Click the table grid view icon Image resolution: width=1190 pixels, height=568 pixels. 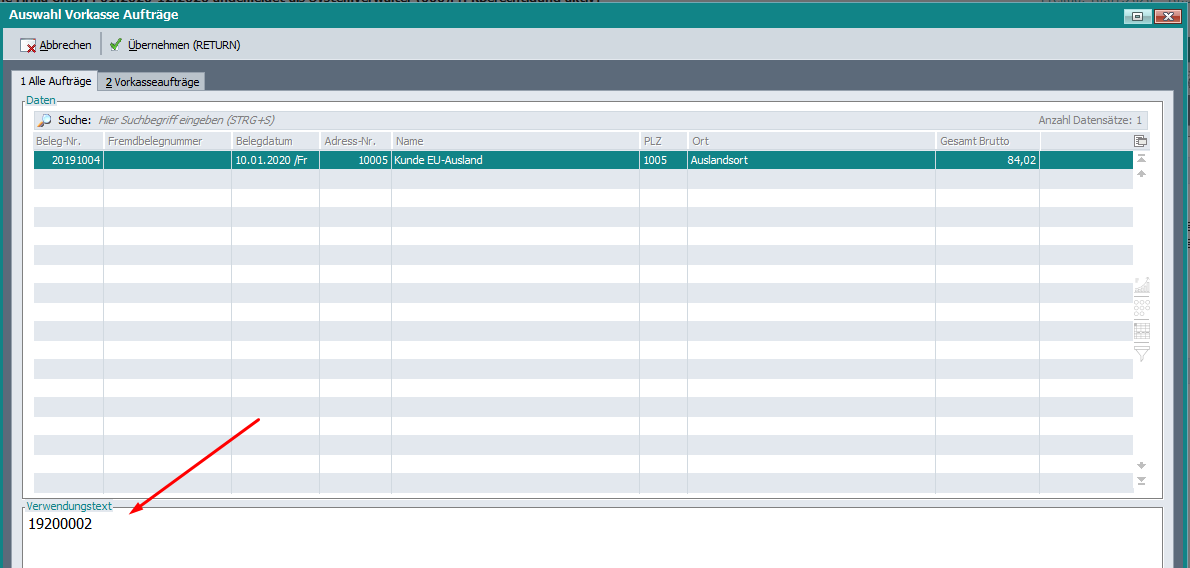coord(1141,330)
